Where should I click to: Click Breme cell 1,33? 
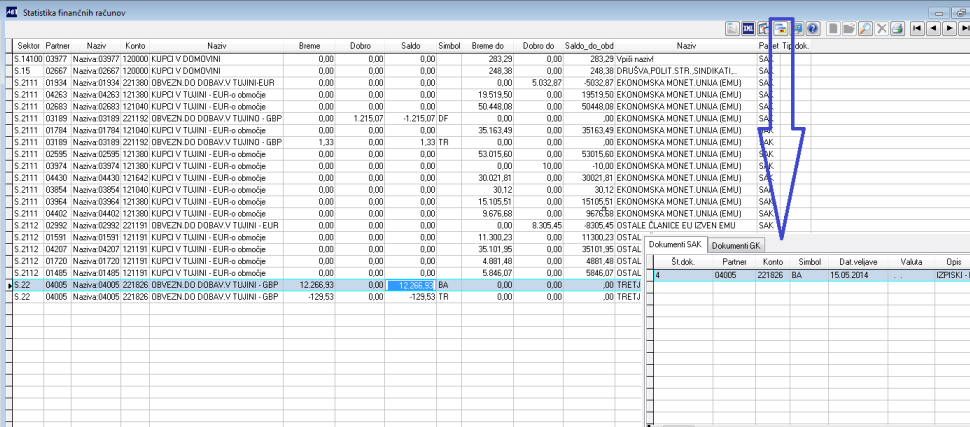(x=309, y=142)
